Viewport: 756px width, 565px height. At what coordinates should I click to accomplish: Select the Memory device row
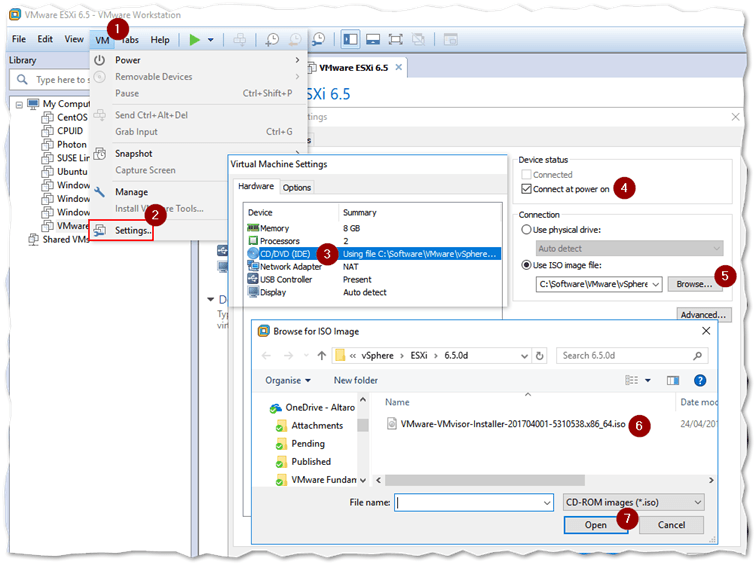click(x=374, y=228)
